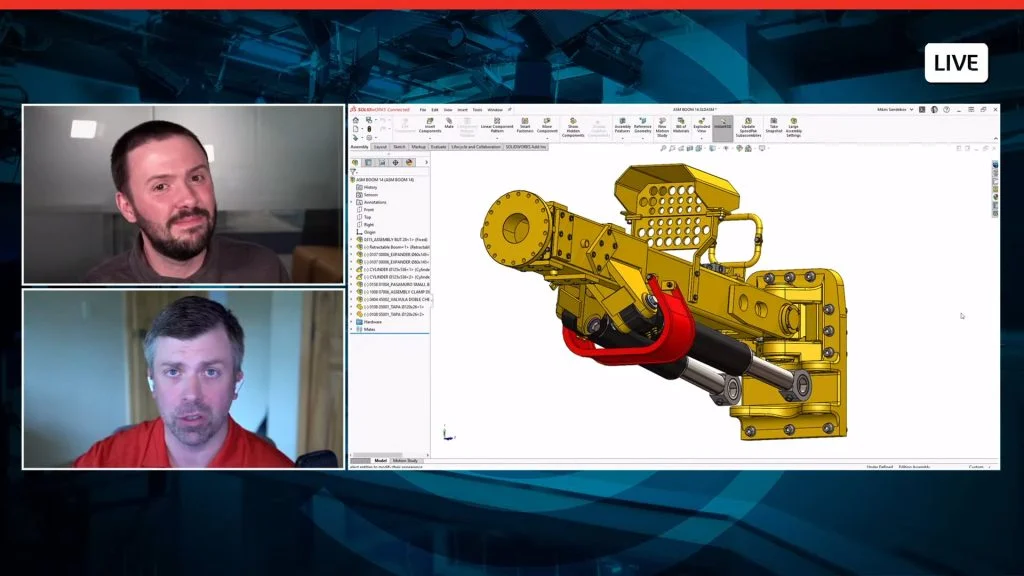This screenshot has height=576, width=1024.
Task: Click Update SpeedPak Subassemblies button
Action: [748, 127]
